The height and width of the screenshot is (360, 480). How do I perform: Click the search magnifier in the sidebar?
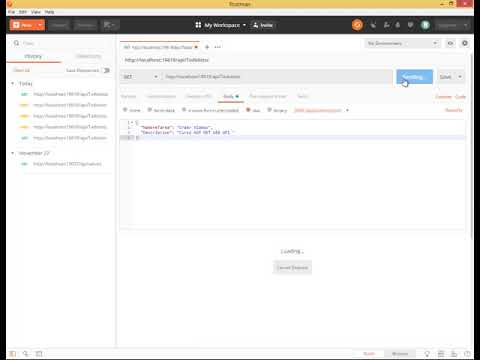coord(16,43)
